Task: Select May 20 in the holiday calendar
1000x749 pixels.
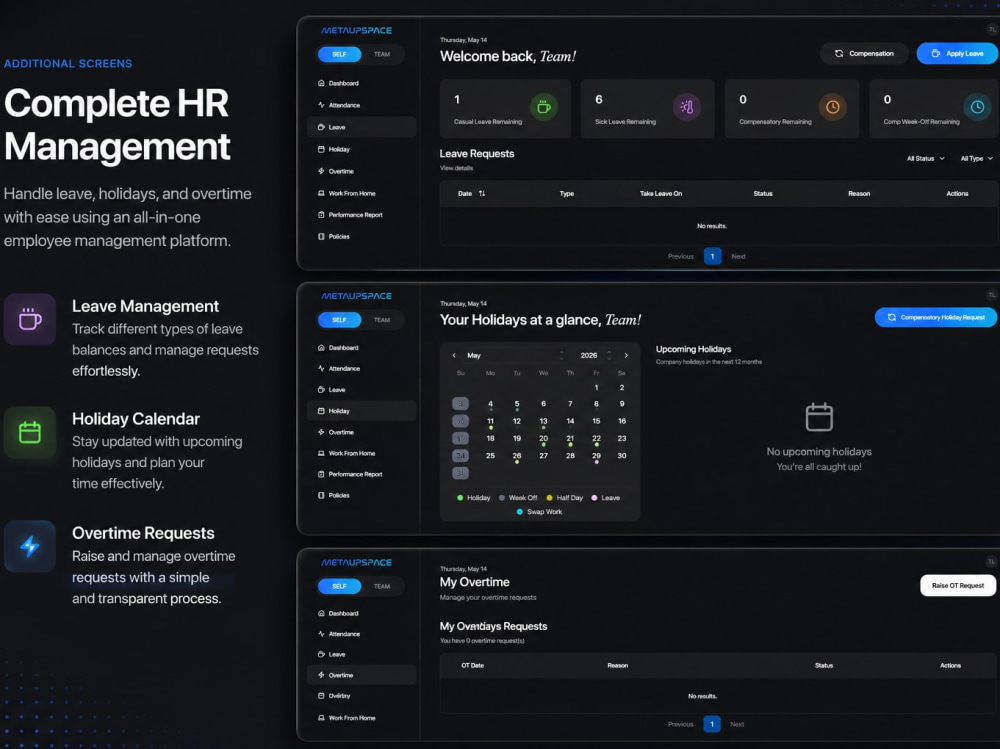Action: pos(543,439)
